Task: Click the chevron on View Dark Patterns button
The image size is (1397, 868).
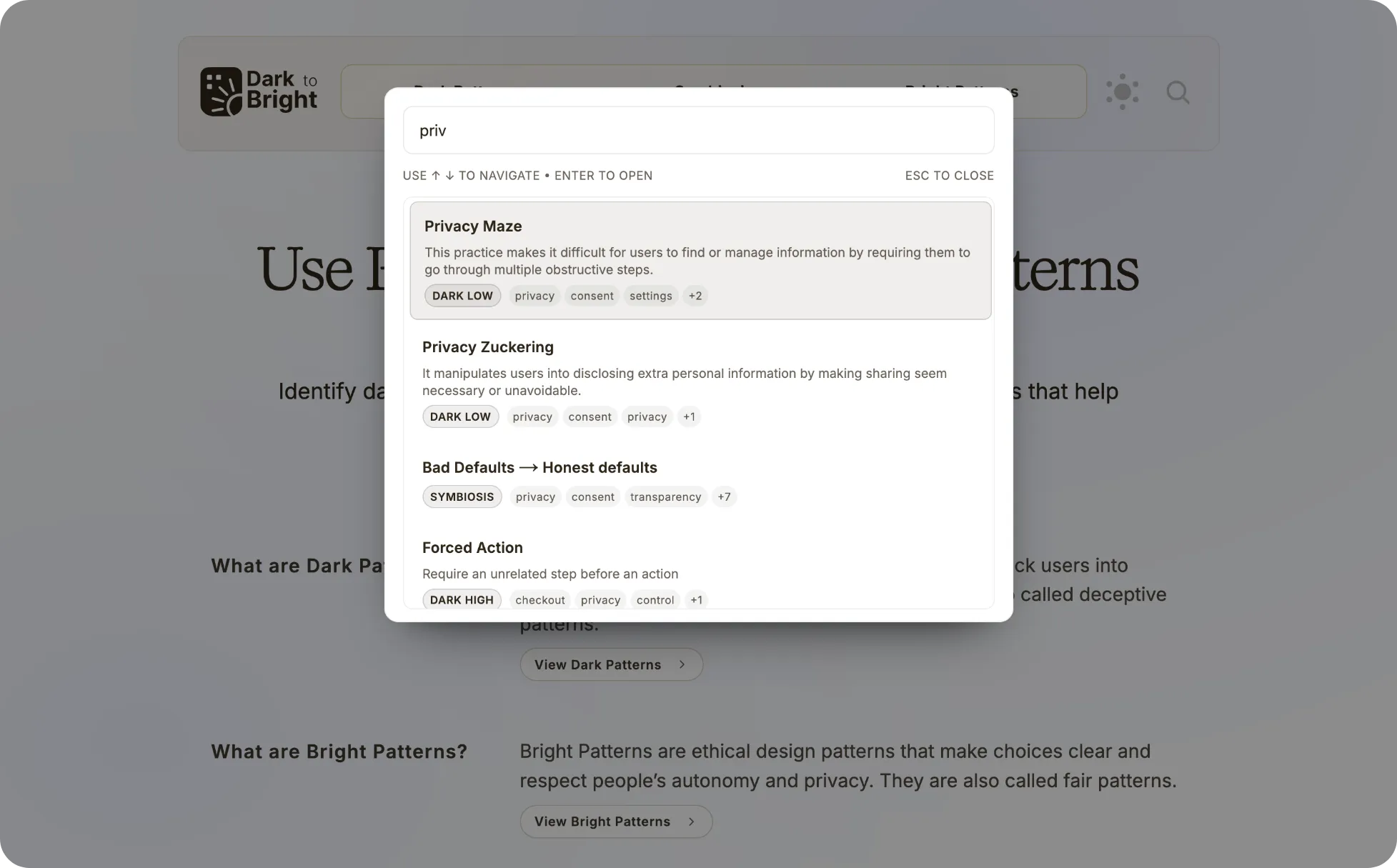Action: [681, 664]
